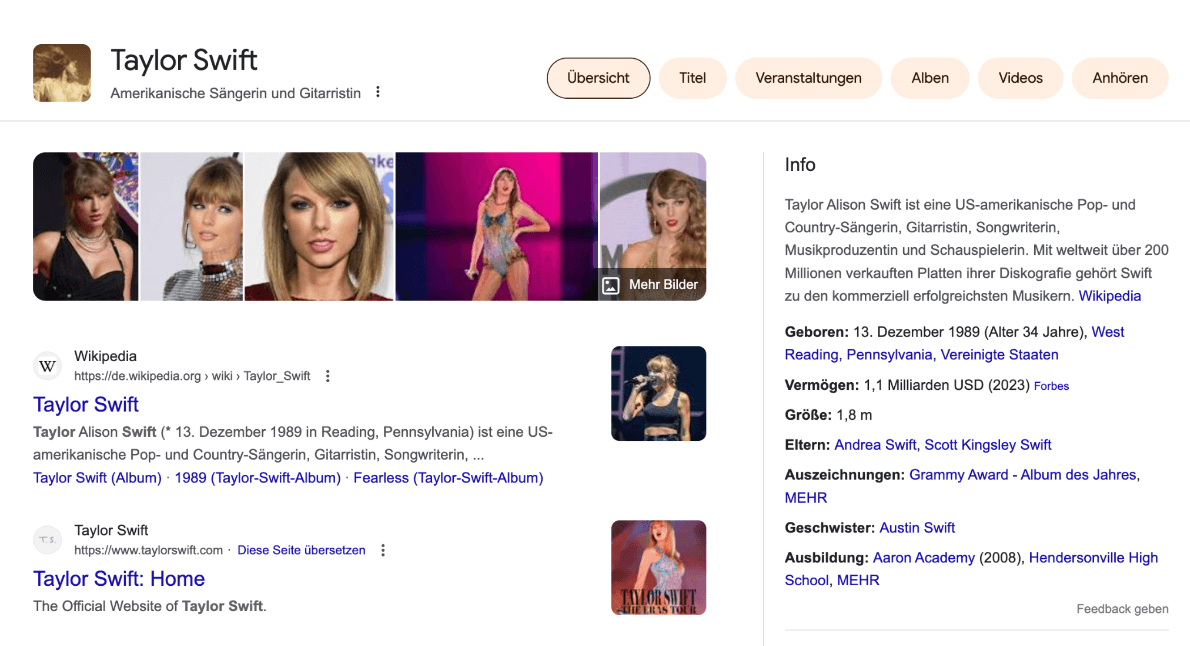Click the de.wikipedia.org URL breadcrumb

tap(192, 376)
